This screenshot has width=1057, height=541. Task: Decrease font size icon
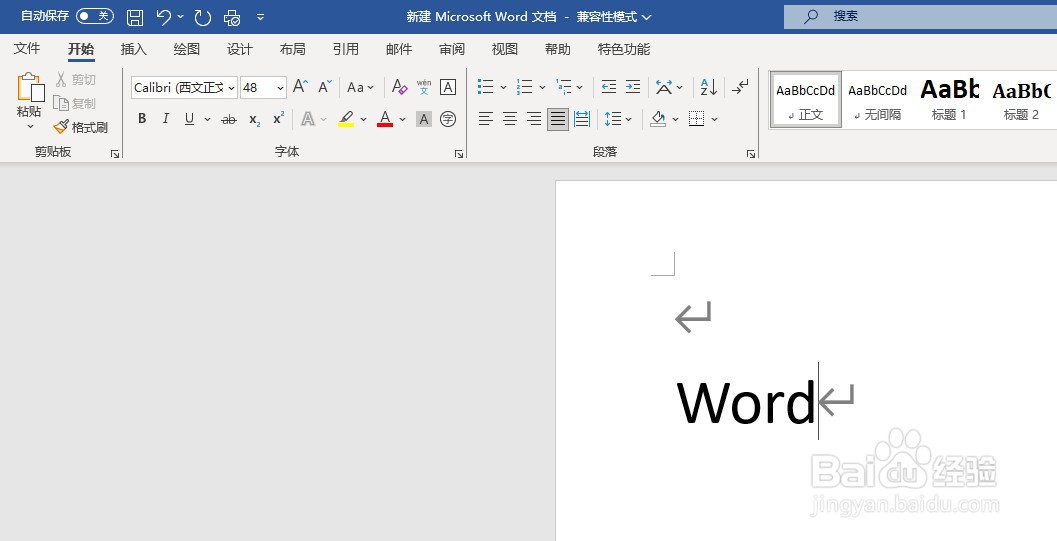pyautogui.click(x=325, y=86)
